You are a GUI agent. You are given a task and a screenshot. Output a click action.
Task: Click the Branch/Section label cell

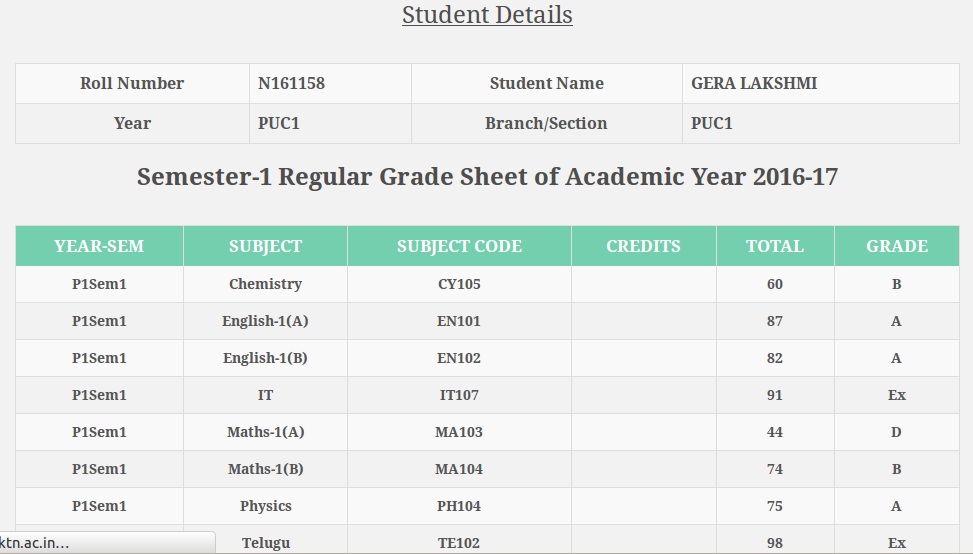pos(547,123)
